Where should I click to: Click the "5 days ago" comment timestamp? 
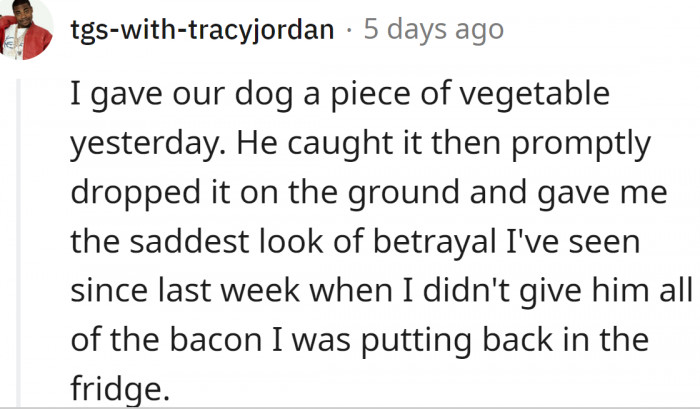point(433,29)
